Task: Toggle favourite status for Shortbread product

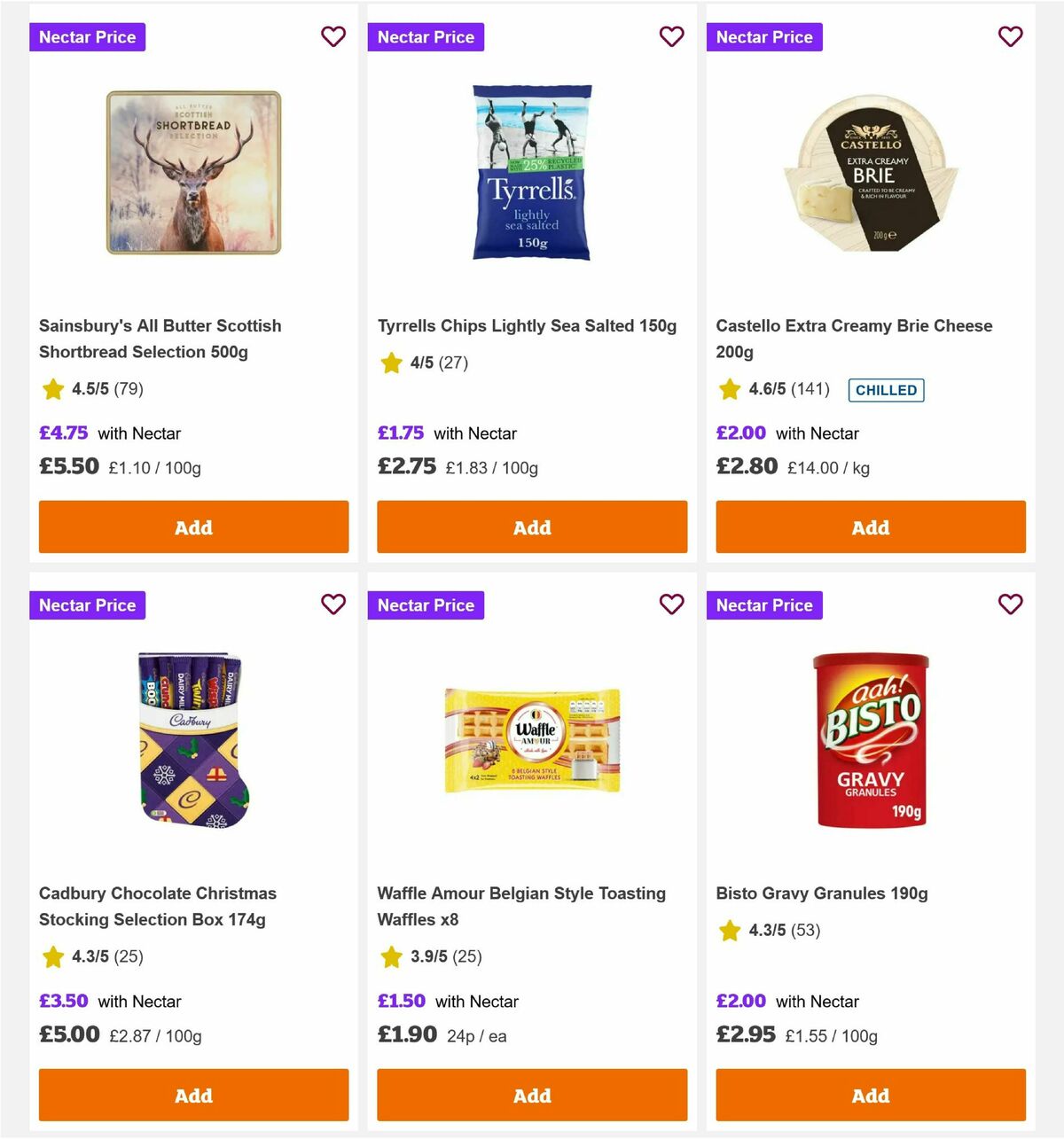Action: (333, 37)
